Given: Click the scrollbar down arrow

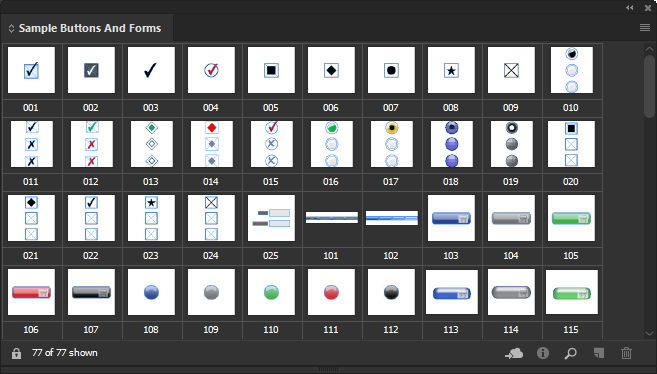Looking at the screenshot, I should click(x=649, y=333).
